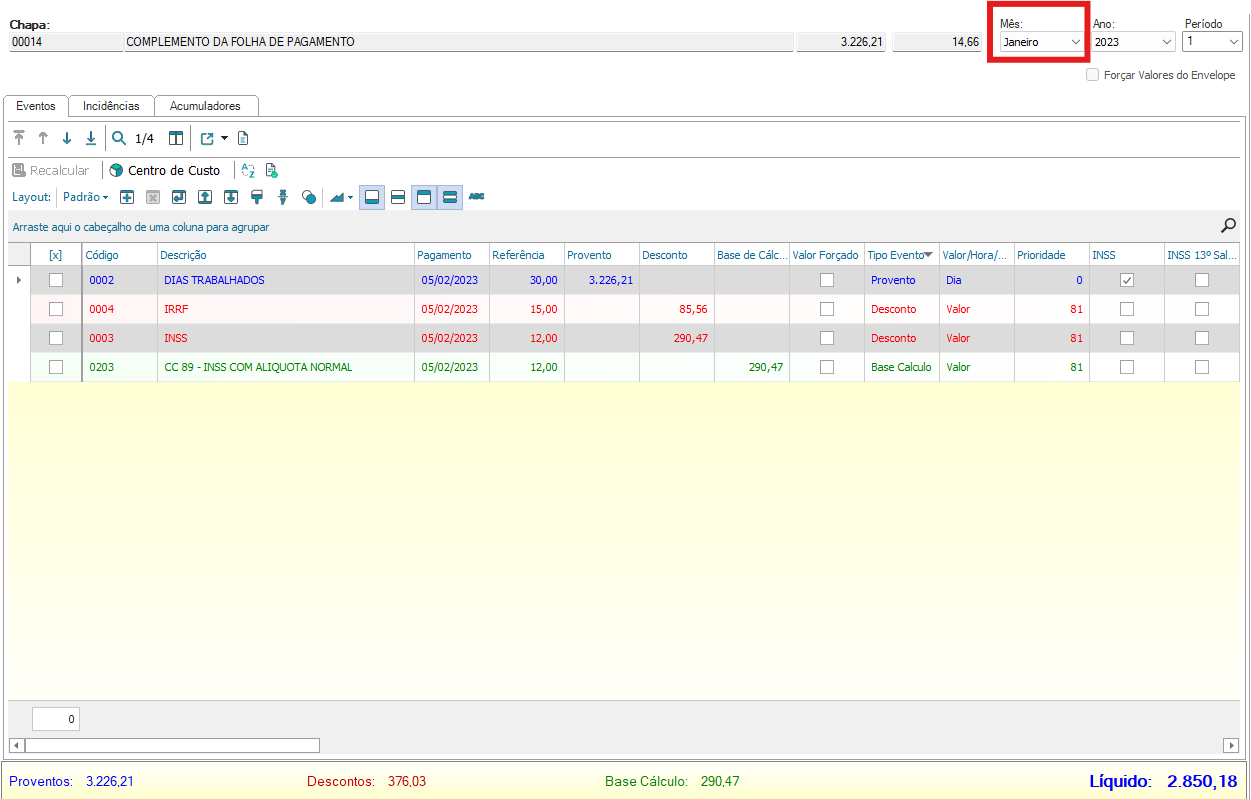Click the horizontal scrollbar right arrow

coord(1231,745)
